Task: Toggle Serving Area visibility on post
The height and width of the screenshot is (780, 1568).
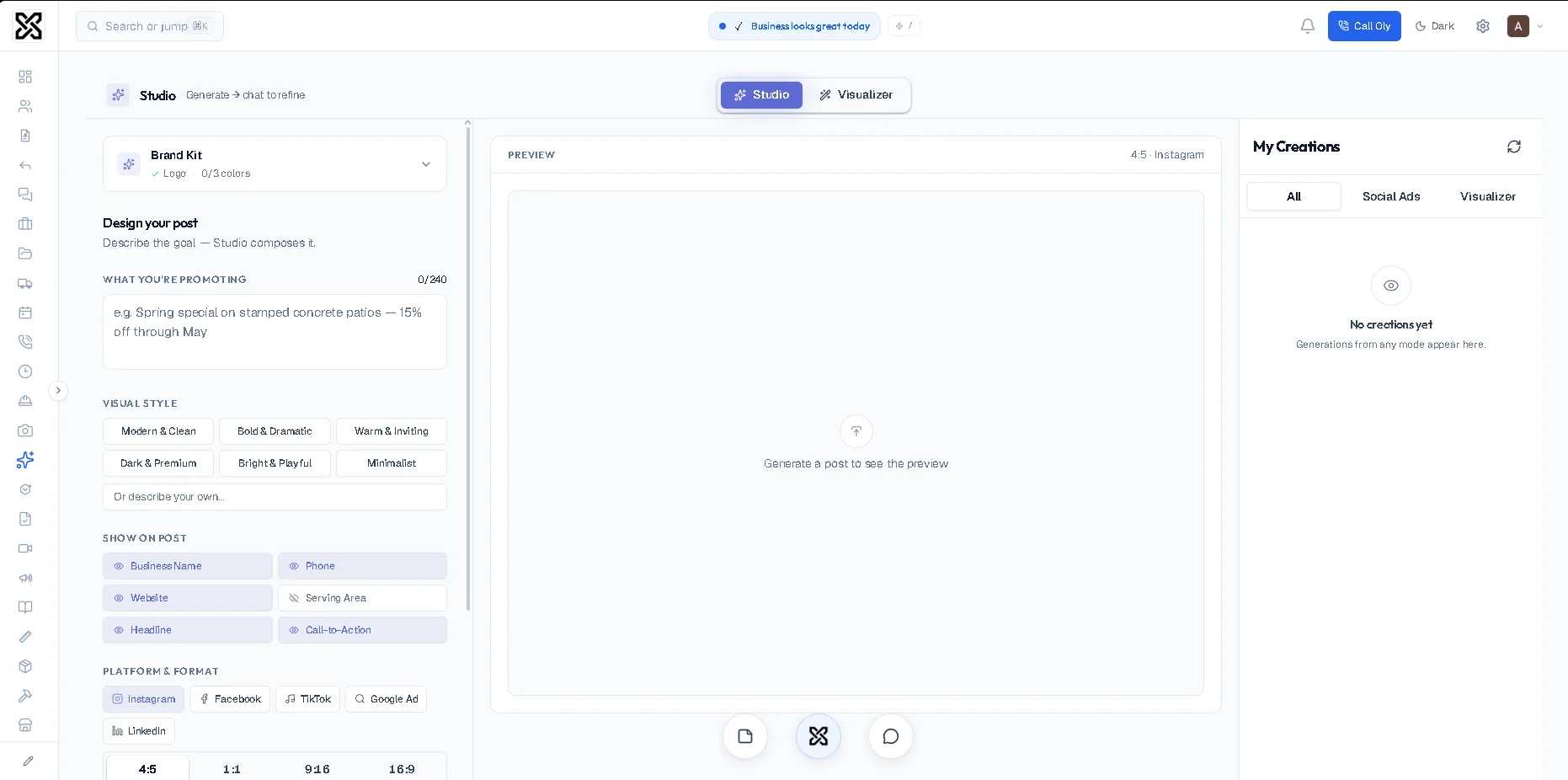Action: (x=362, y=598)
